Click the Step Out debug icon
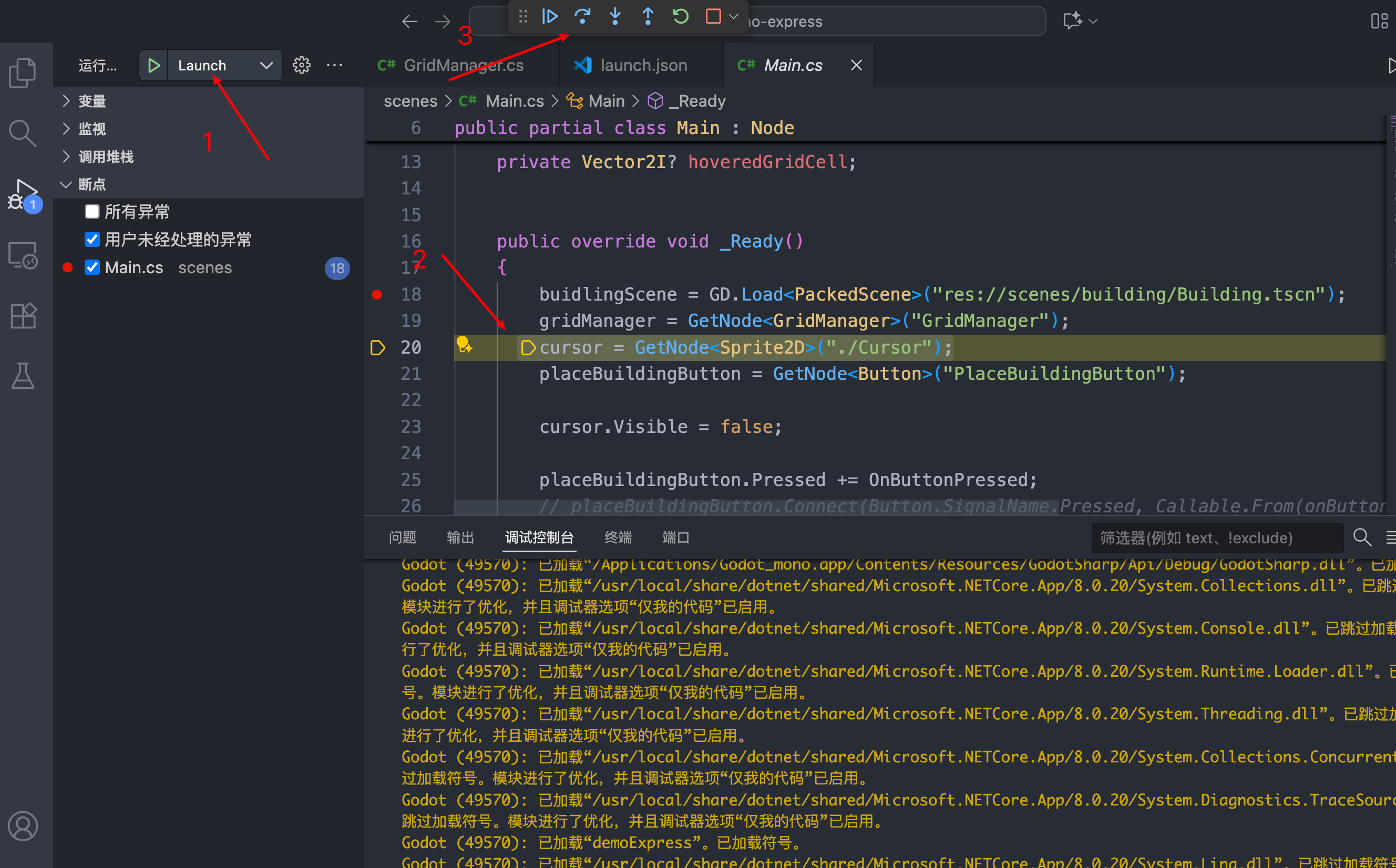This screenshot has width=1396, height=868. click(x=648, y=17)
